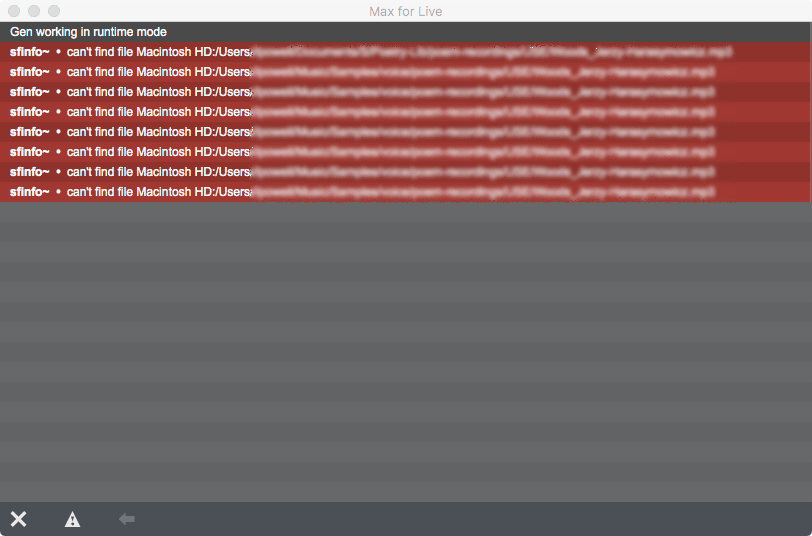The image size is (812, 536).
Task: Click the blurred .mp3 path in the bottom error
Action: [483, 192]
